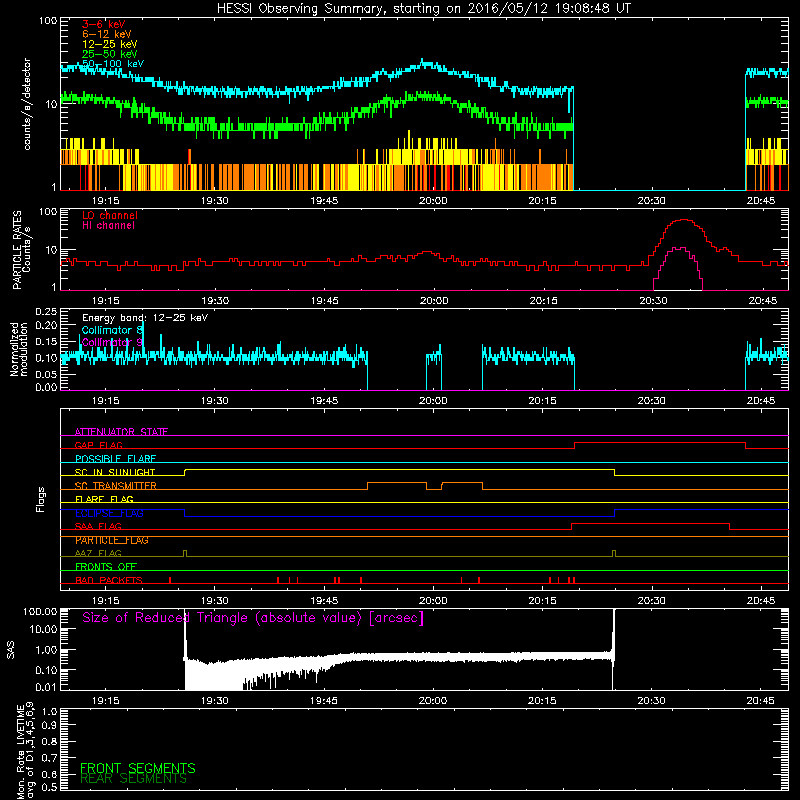The width and height of the screenshot is (800, 800).
Task: Click the counts/s/detector axis label
Action: pos(27,104)
